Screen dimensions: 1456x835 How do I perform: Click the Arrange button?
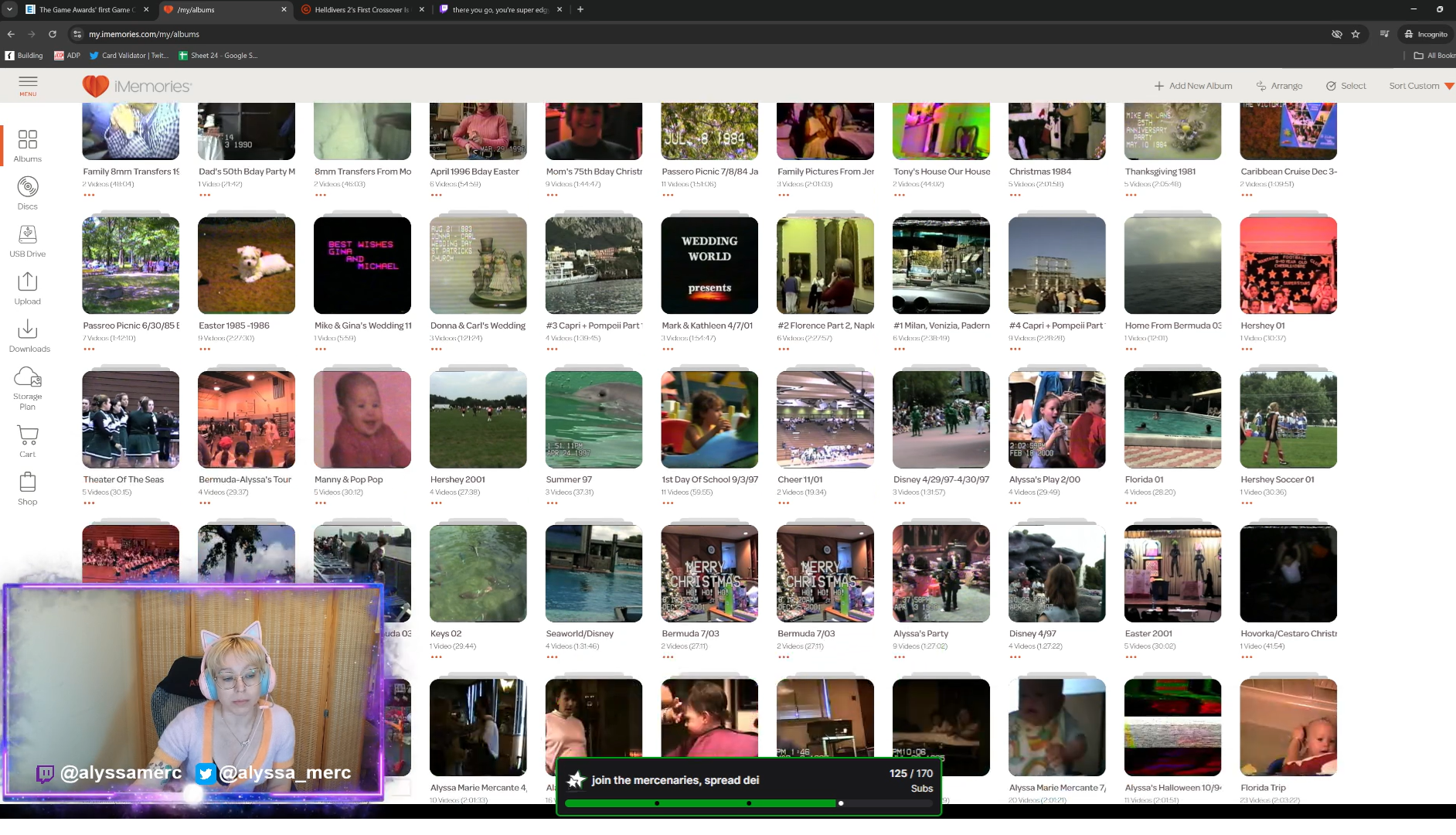point(1280,86)
